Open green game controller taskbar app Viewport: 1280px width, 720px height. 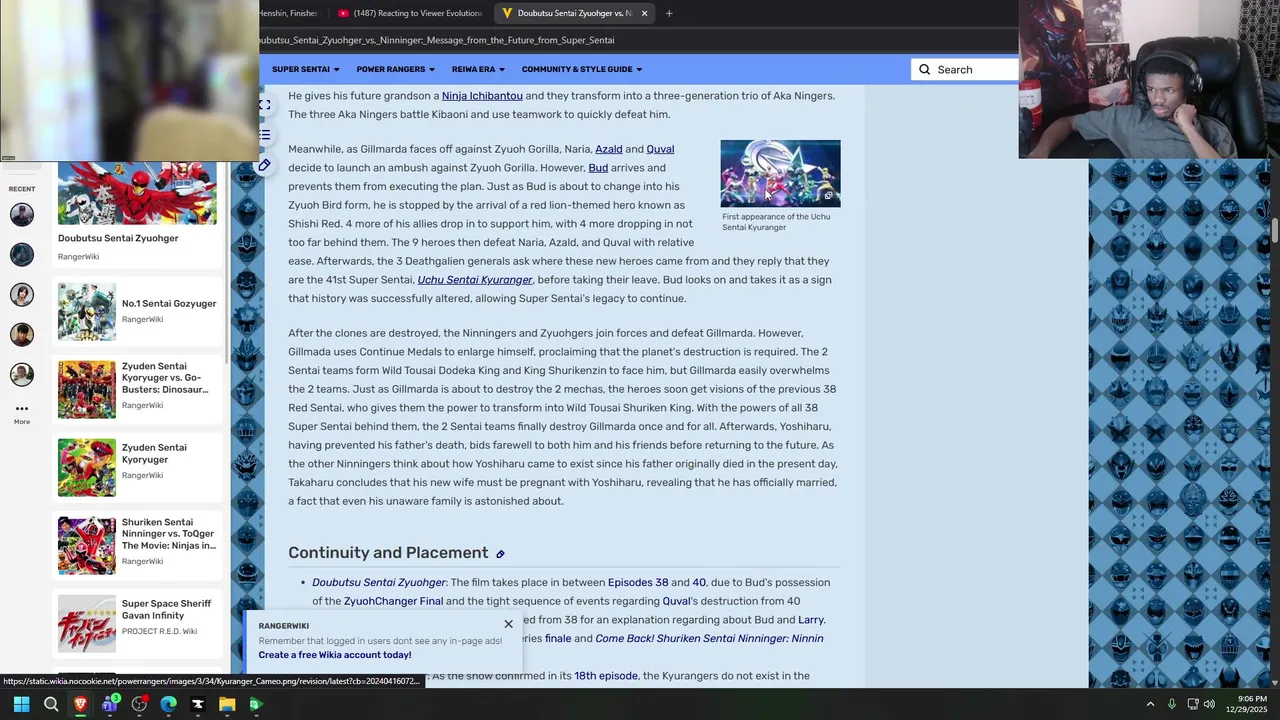click(x=256, y=704)
